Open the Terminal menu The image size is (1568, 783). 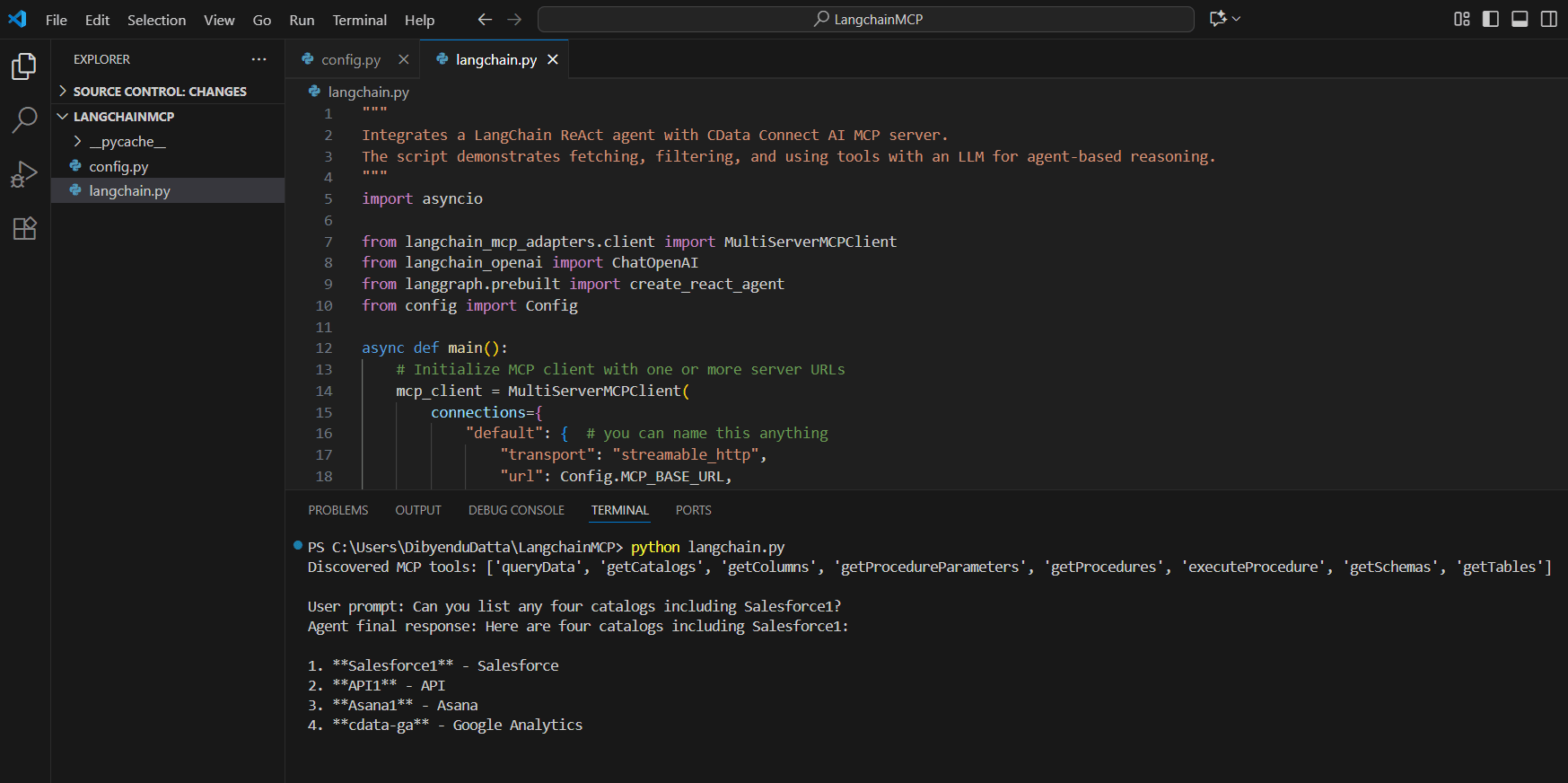tap(359, 20)
